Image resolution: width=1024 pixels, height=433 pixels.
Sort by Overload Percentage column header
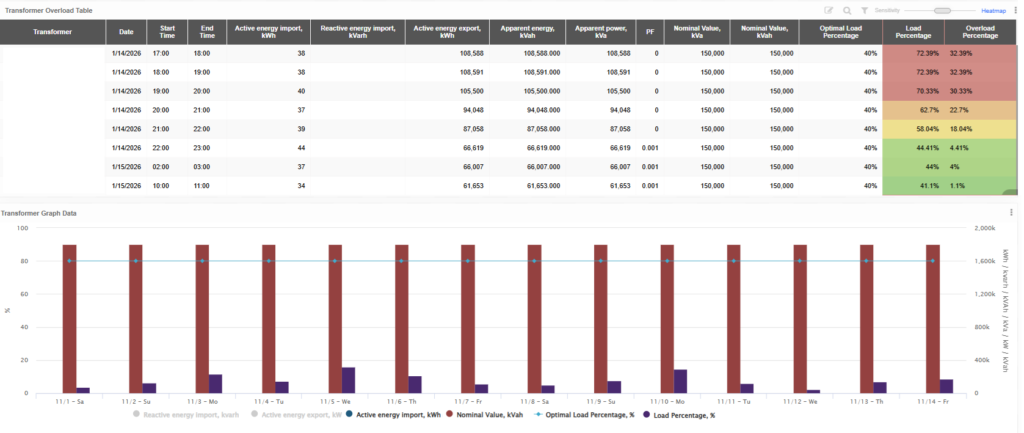point(981,32)
